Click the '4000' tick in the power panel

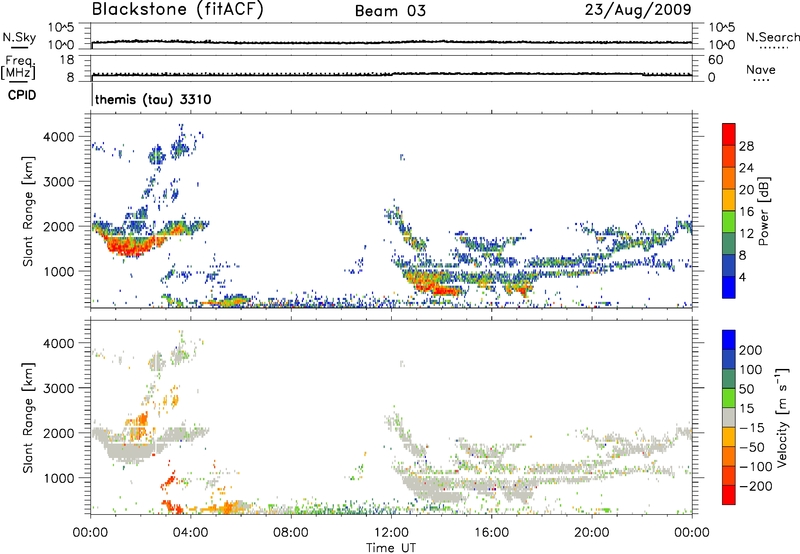(59, 137)
